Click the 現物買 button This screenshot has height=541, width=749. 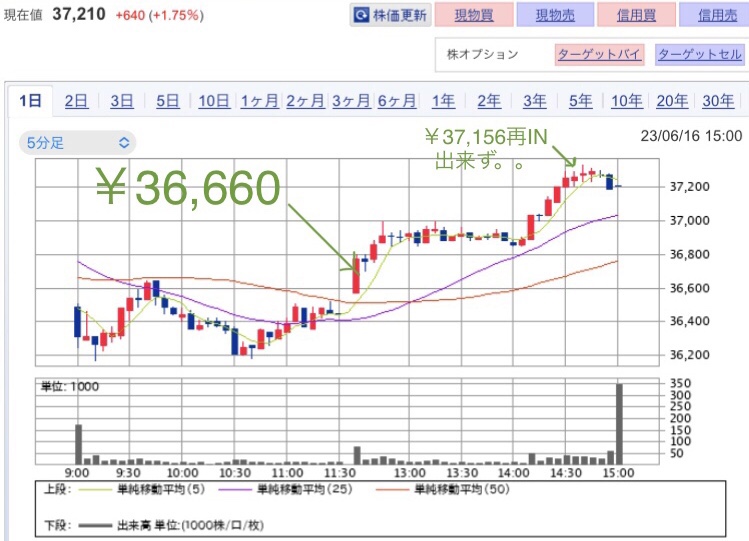pyautogui.click(x=473, y=15)
